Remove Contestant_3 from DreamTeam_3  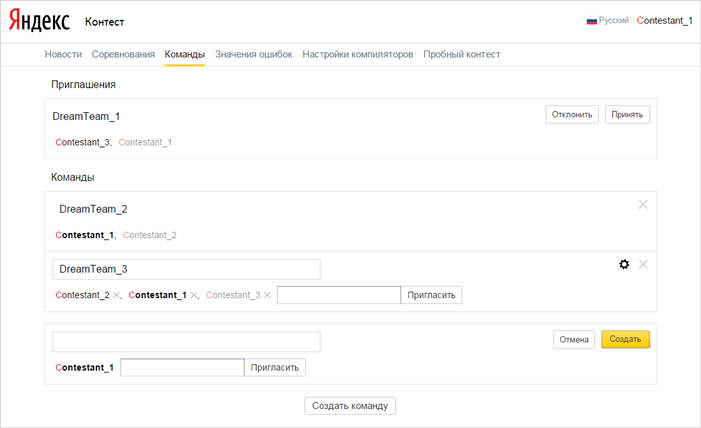tap(267, 295)
